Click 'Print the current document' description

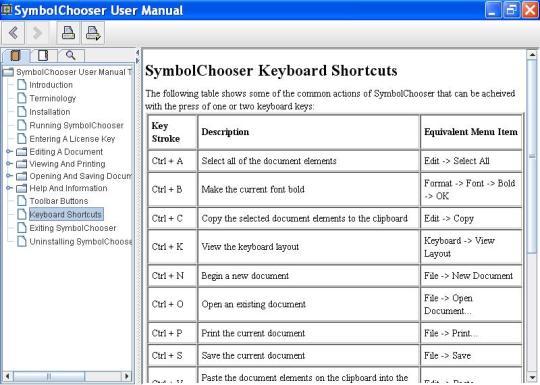(x=253, y=333)
